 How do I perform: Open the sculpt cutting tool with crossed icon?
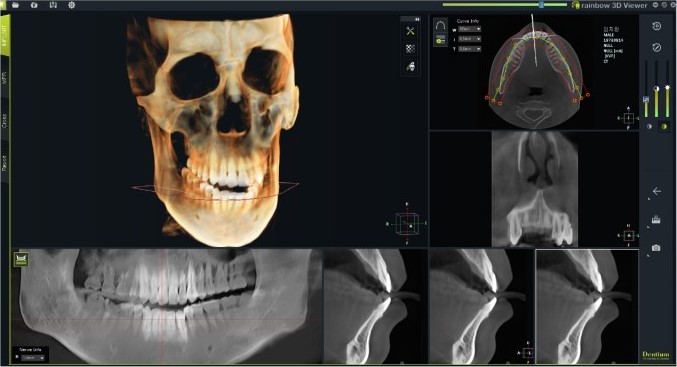point(410,31)
